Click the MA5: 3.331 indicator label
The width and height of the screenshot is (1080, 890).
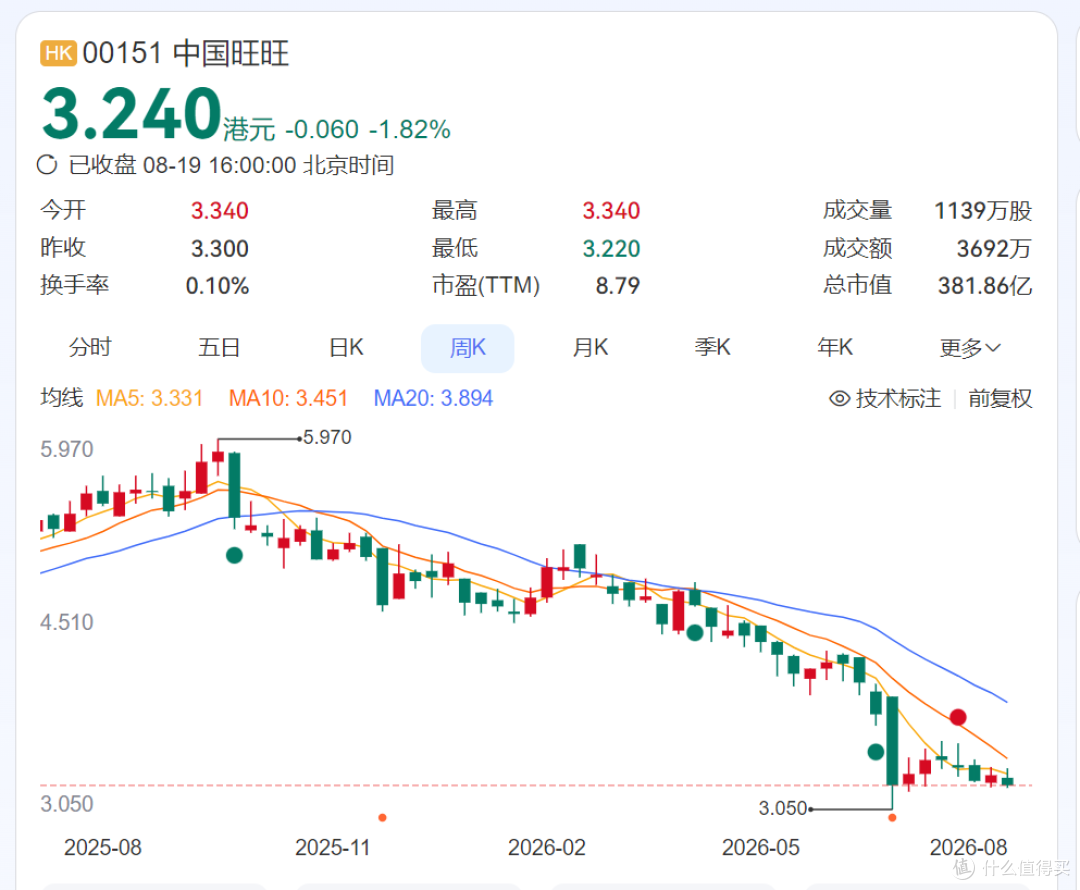(x=149, y=398)
